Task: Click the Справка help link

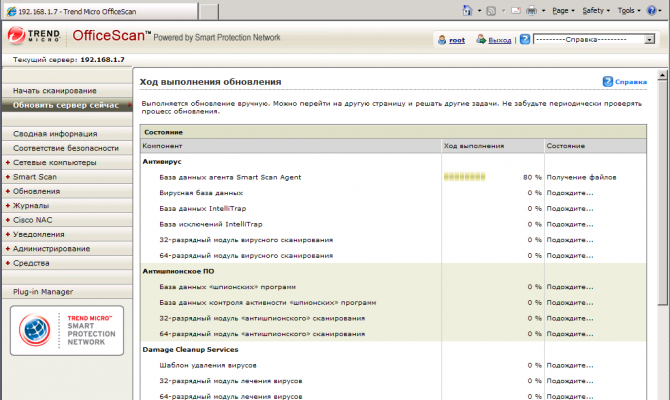Action: pos(631,82)
